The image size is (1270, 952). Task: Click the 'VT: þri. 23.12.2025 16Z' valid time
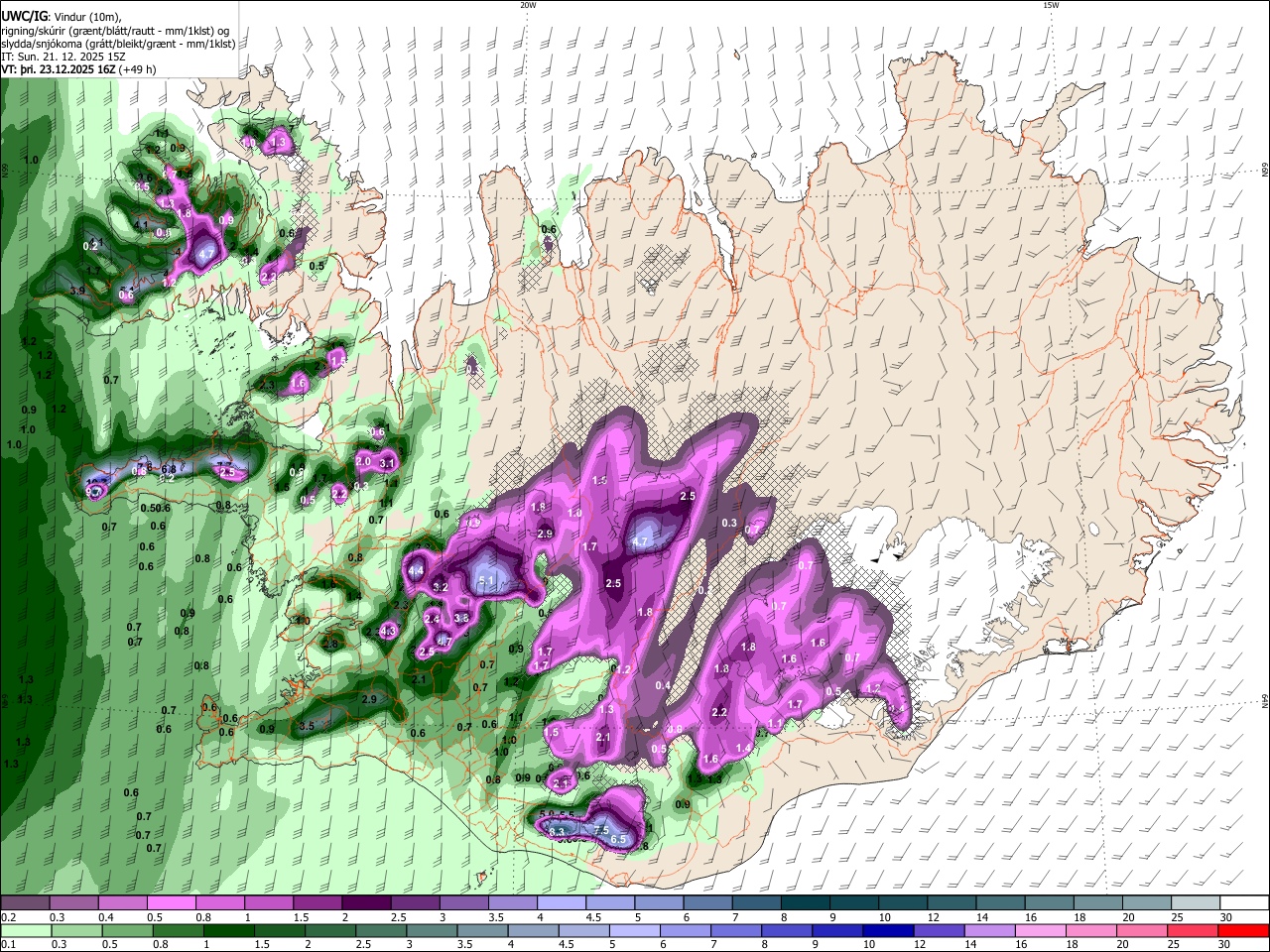pyautogui.click(x=60, y=69)
